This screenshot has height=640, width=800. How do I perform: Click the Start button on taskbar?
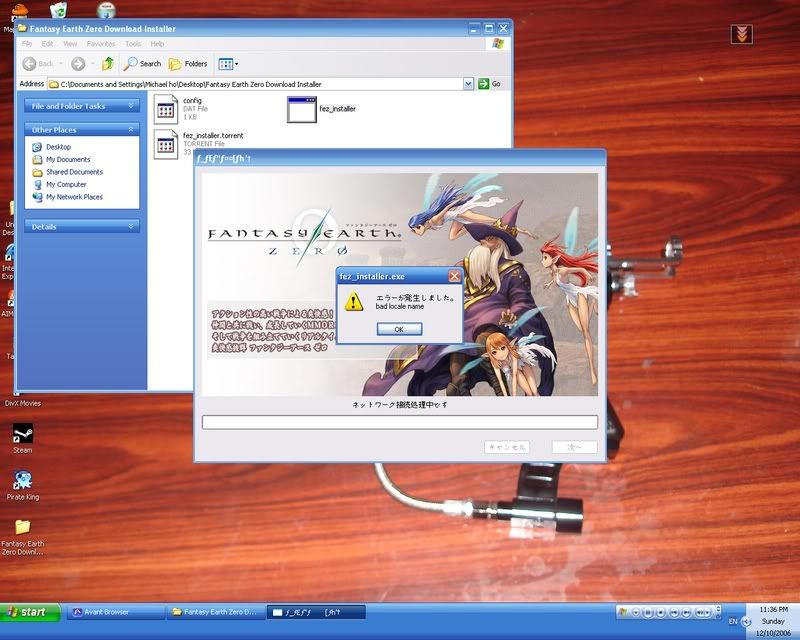point(27,611)
